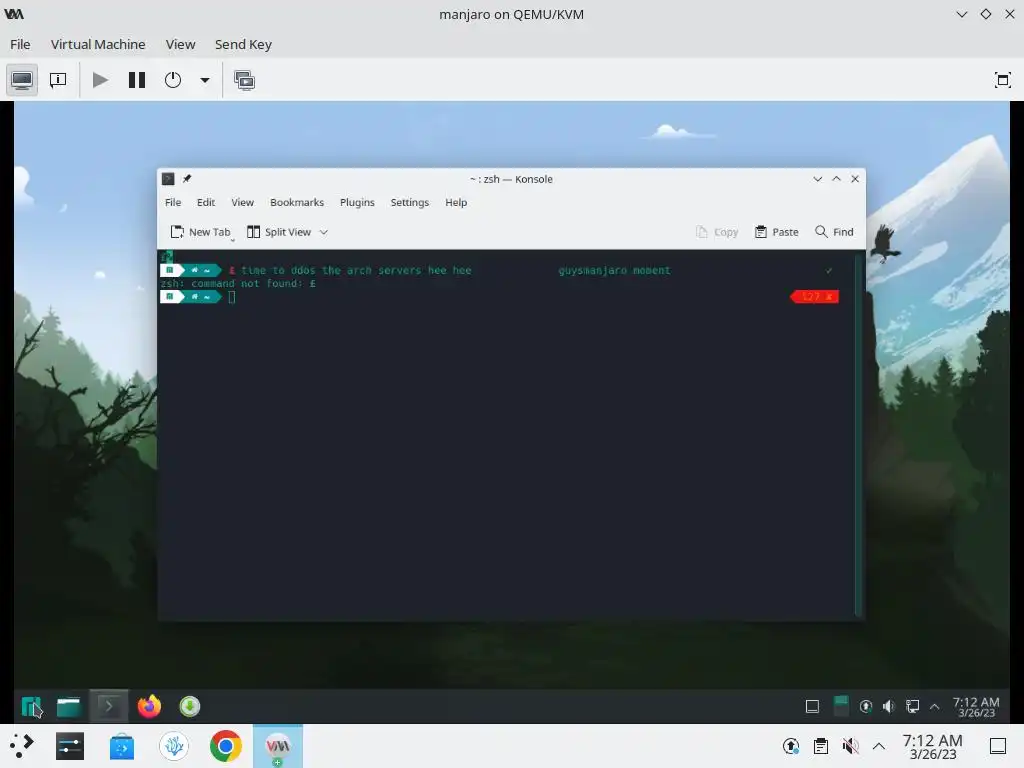1024x768 pixels.
Task: Shut down the virtual machine
Action: [173, 80]
